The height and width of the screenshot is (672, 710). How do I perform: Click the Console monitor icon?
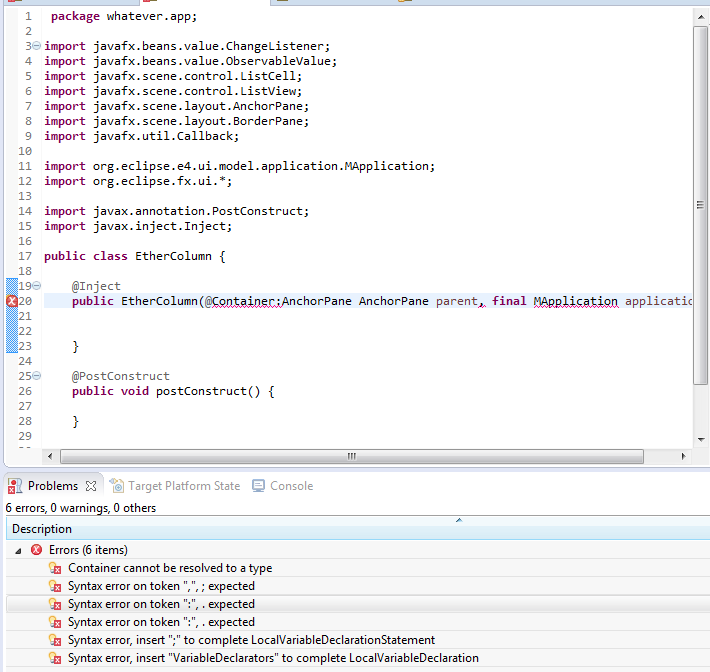[x=258, y=486]
